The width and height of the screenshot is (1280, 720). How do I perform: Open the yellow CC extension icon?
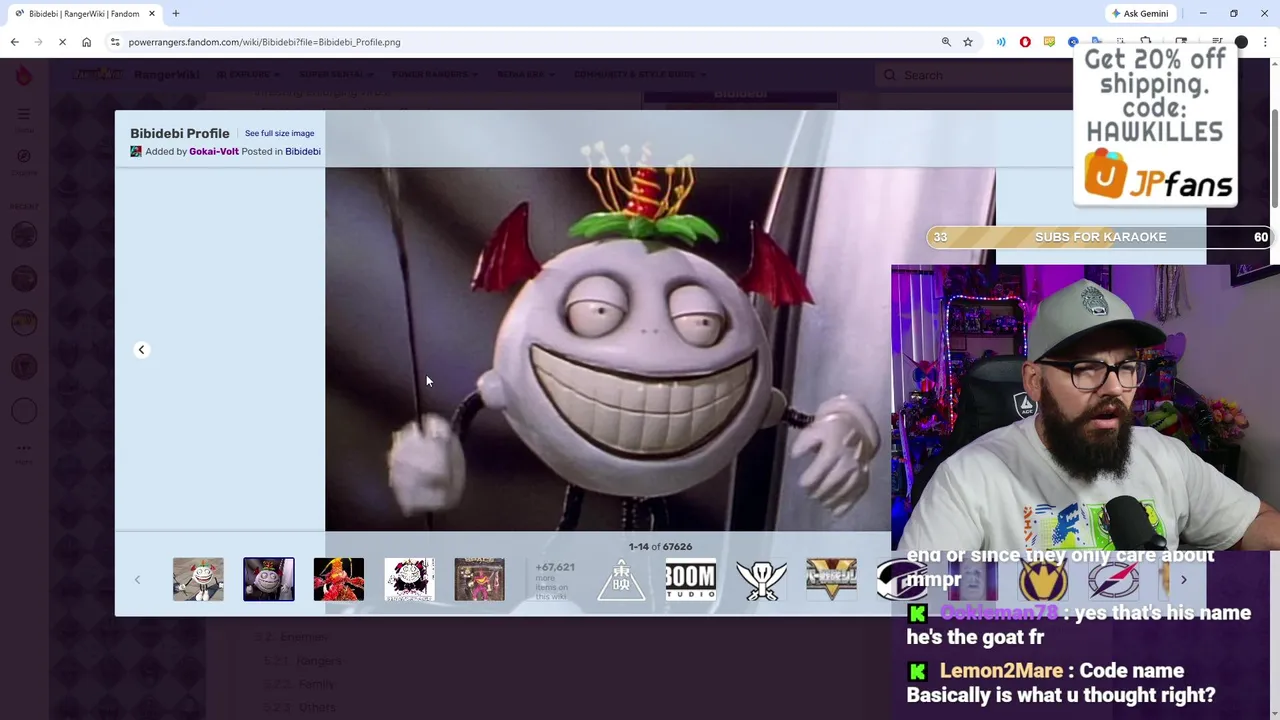tap(1049, 42)
